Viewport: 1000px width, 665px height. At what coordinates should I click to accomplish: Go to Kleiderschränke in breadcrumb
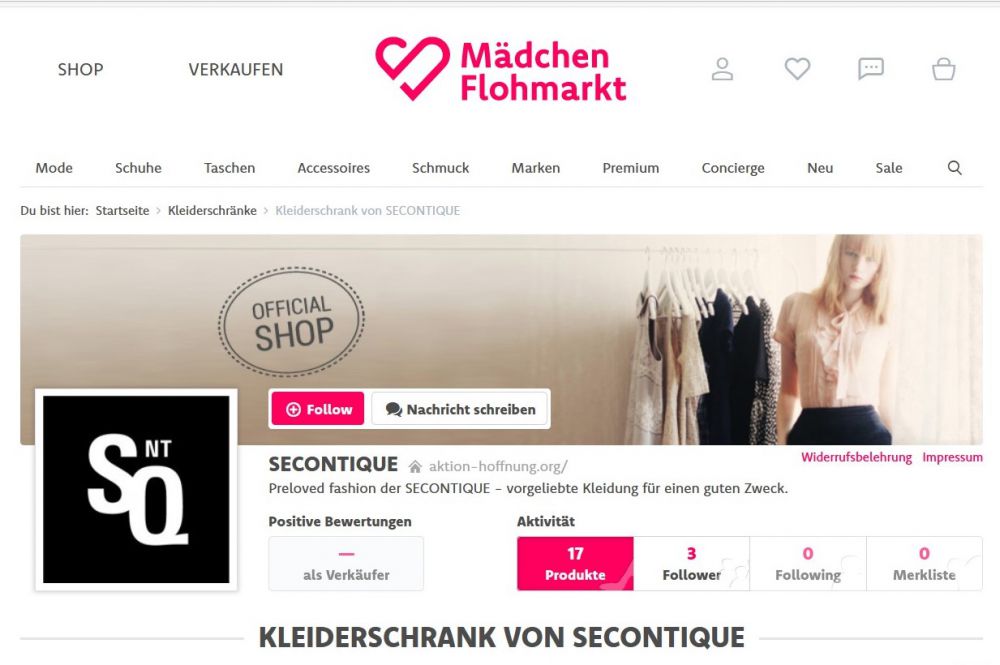212,210
